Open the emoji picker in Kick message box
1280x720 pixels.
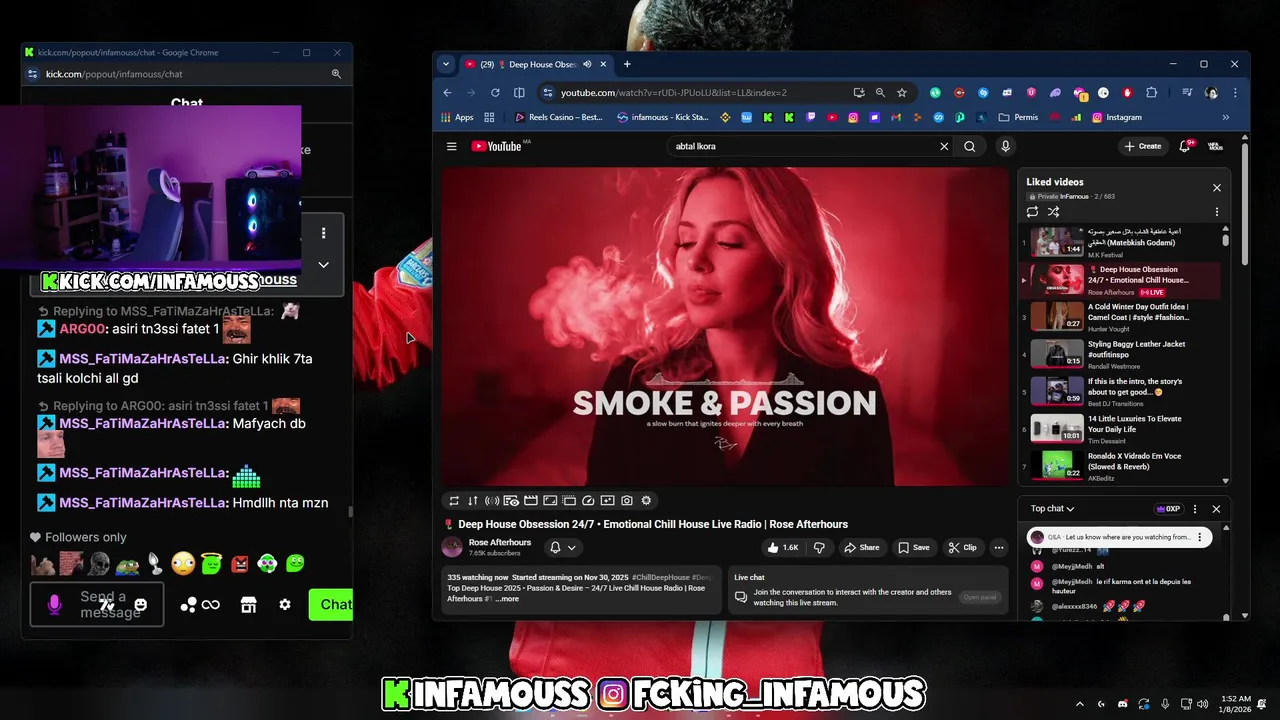(141, 605)
